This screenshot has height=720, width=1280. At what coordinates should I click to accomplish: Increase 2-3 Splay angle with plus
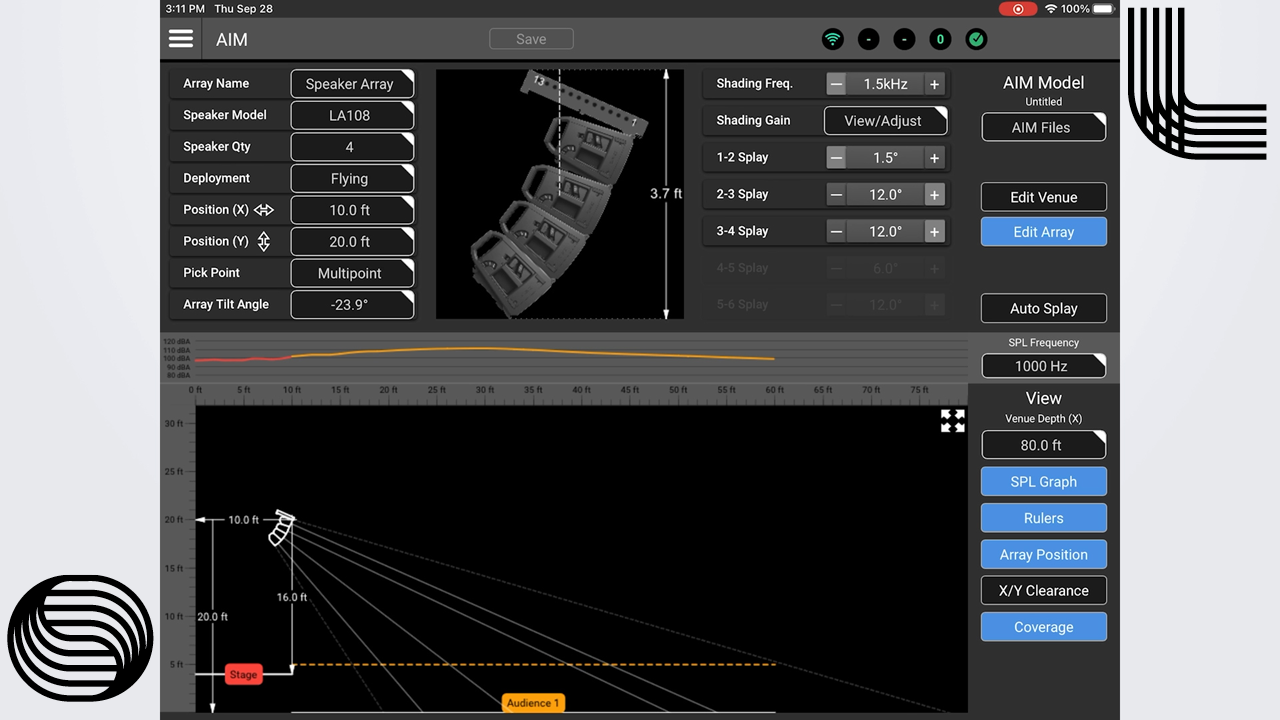click(934, 195)
